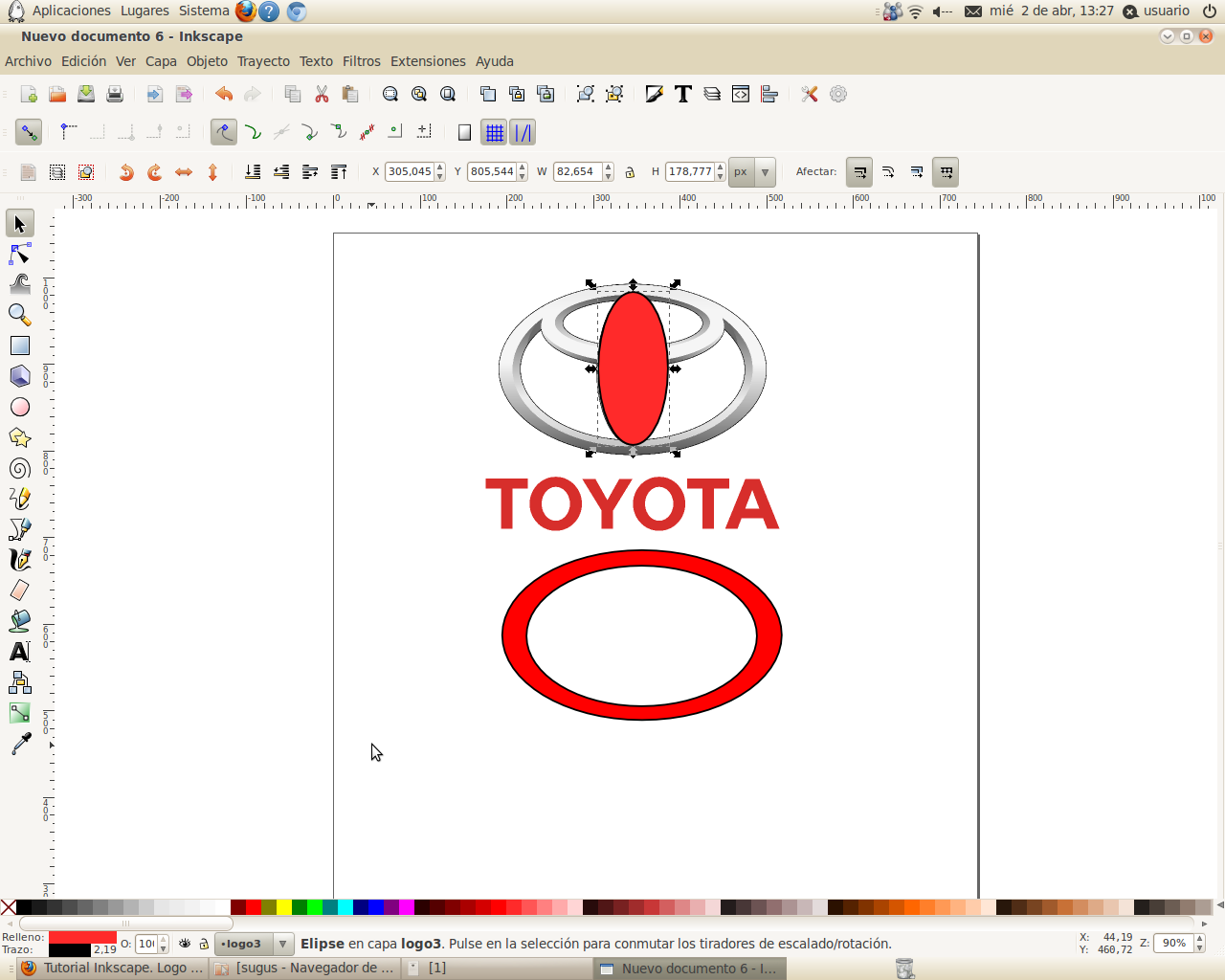Screen dimensions: 1225x980
Task: Select the Node edit tool
Action: tap(19, 254)
